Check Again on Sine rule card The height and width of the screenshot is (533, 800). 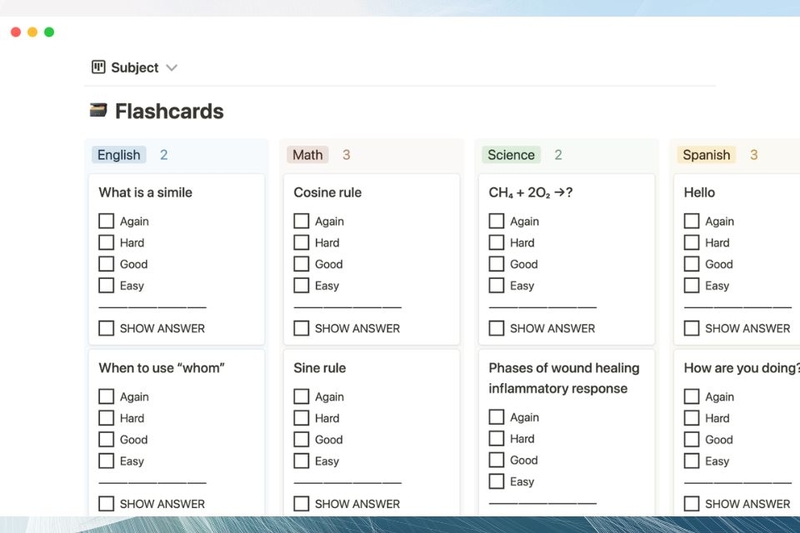[301, 396]
